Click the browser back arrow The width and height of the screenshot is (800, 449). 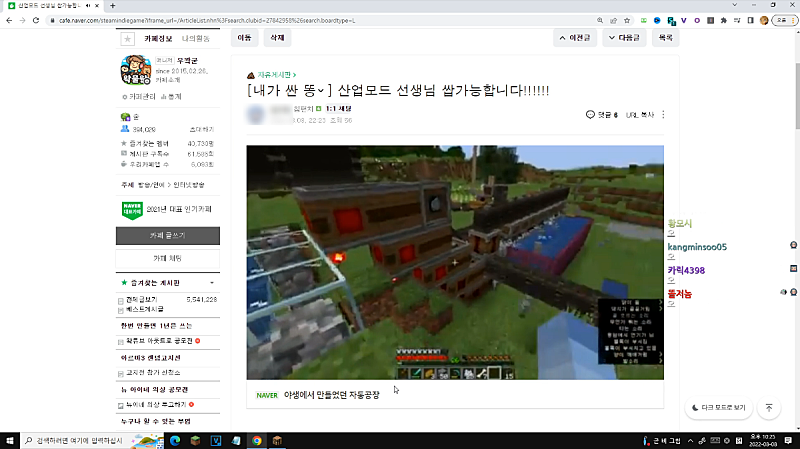point(9,20)
